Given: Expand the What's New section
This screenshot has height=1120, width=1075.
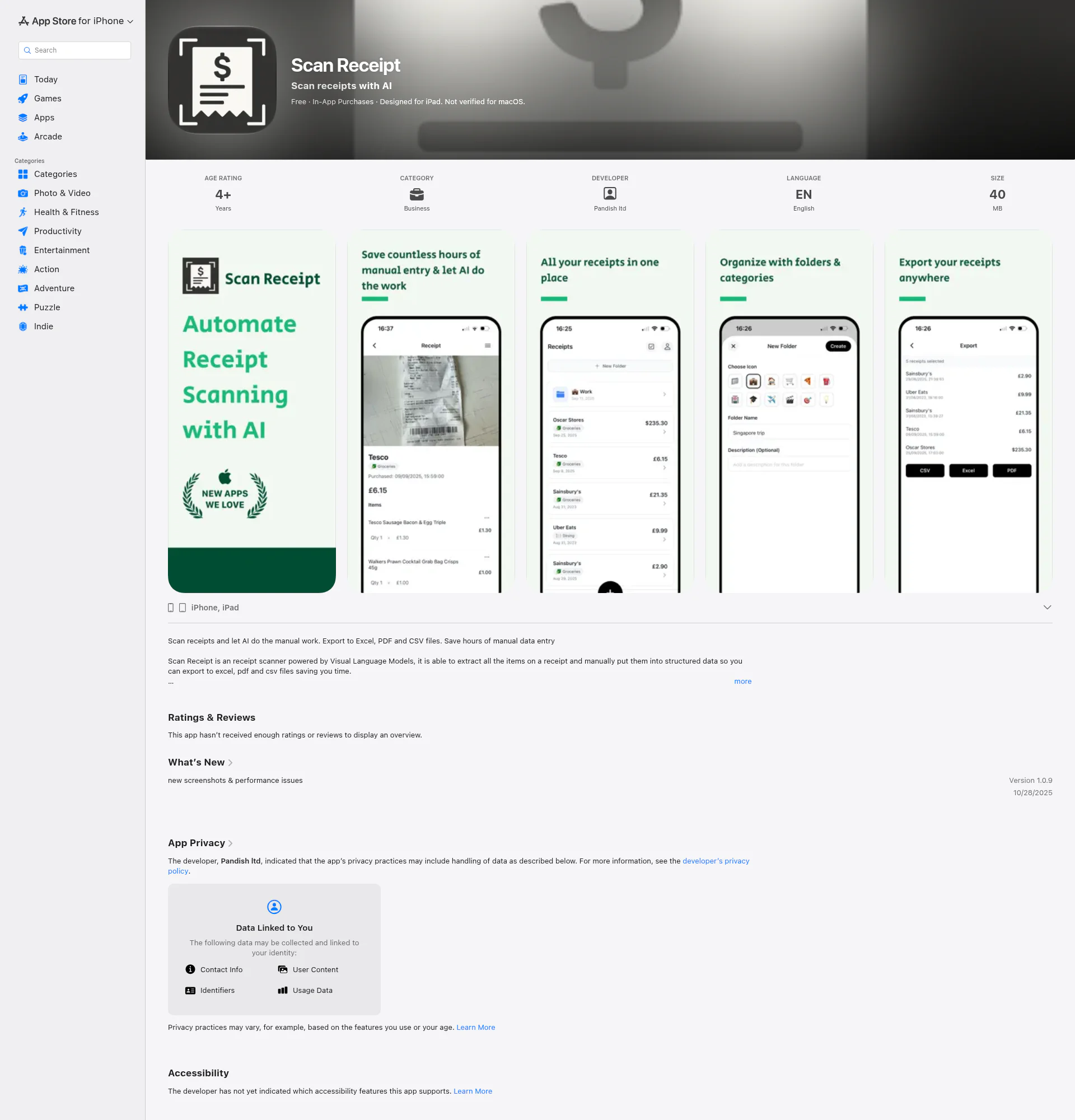Looking at the screenshot, I should pos(200,762).
